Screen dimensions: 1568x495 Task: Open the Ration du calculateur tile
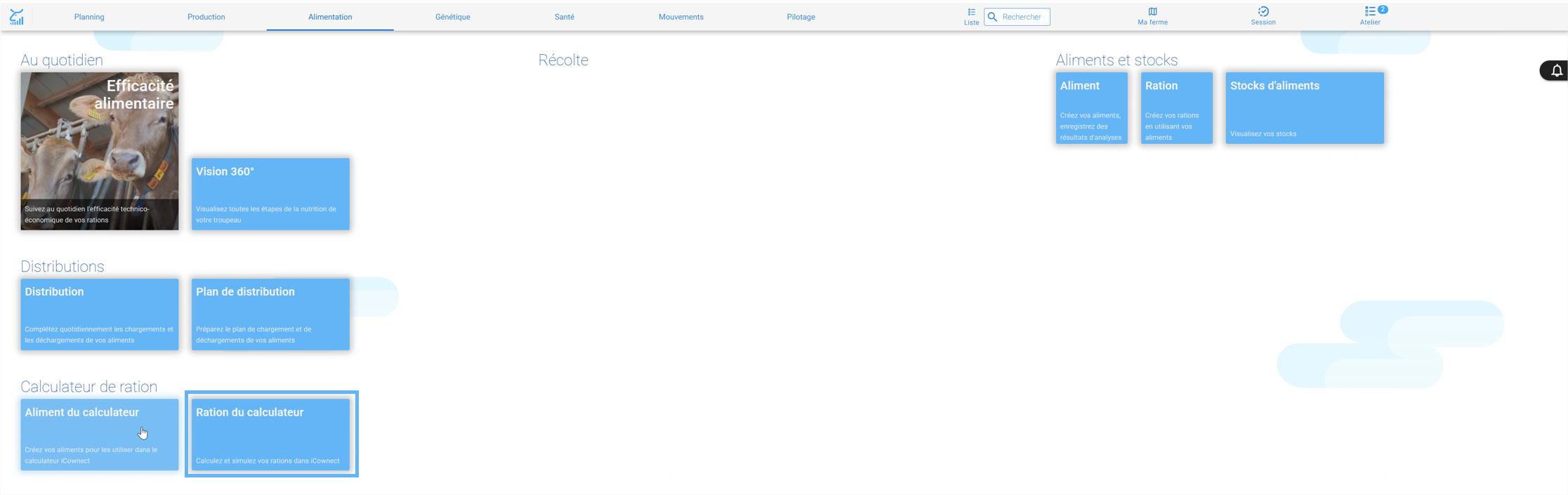270,435
